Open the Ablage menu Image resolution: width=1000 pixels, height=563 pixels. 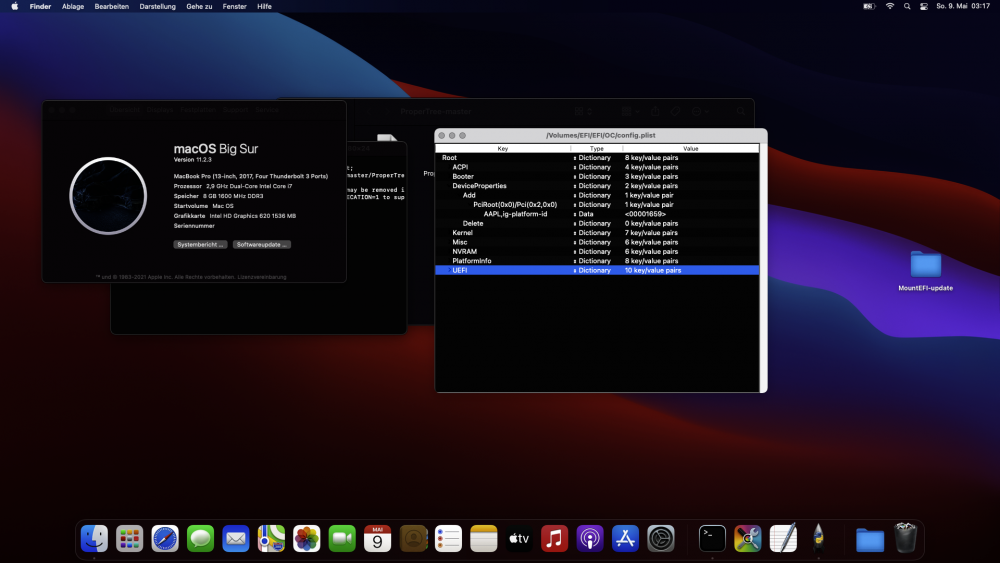pos(73,6)
